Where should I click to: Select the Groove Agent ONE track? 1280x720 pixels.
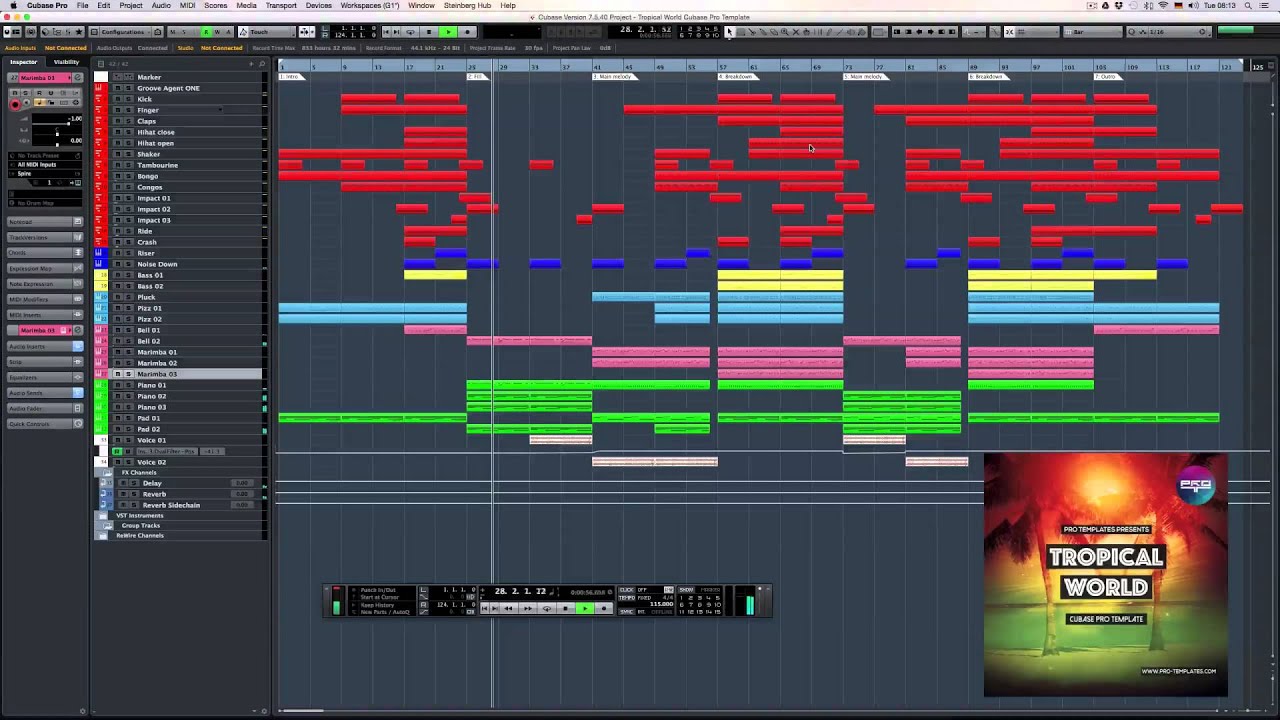point(168,88)
